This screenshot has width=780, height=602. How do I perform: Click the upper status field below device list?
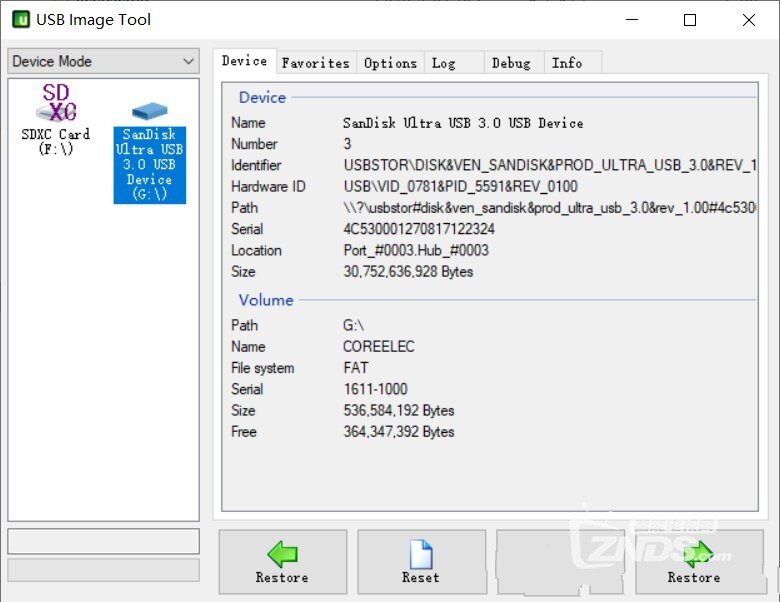103,541
